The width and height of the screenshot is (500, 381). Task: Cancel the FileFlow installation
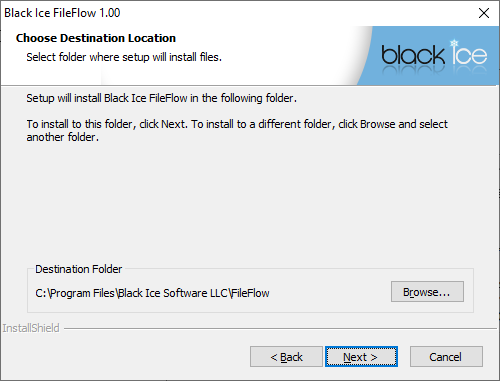coord(446,357)
